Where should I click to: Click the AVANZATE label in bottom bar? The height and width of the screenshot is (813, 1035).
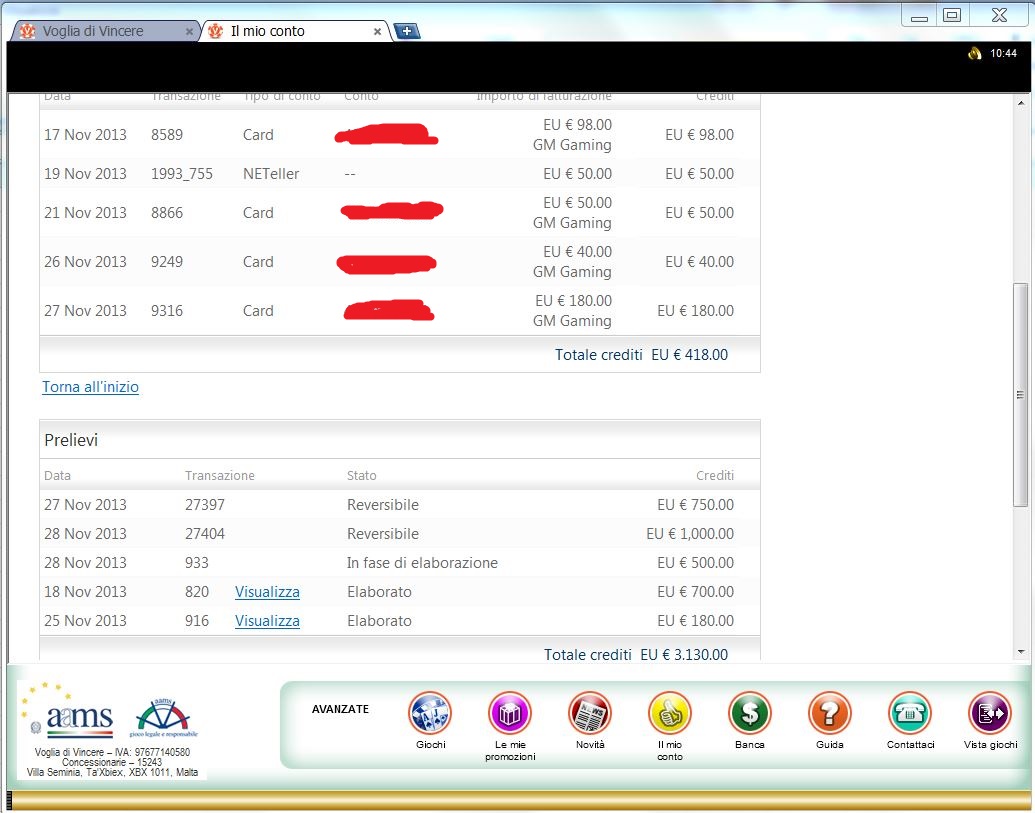pyautogui.click(x=340, y=709)
